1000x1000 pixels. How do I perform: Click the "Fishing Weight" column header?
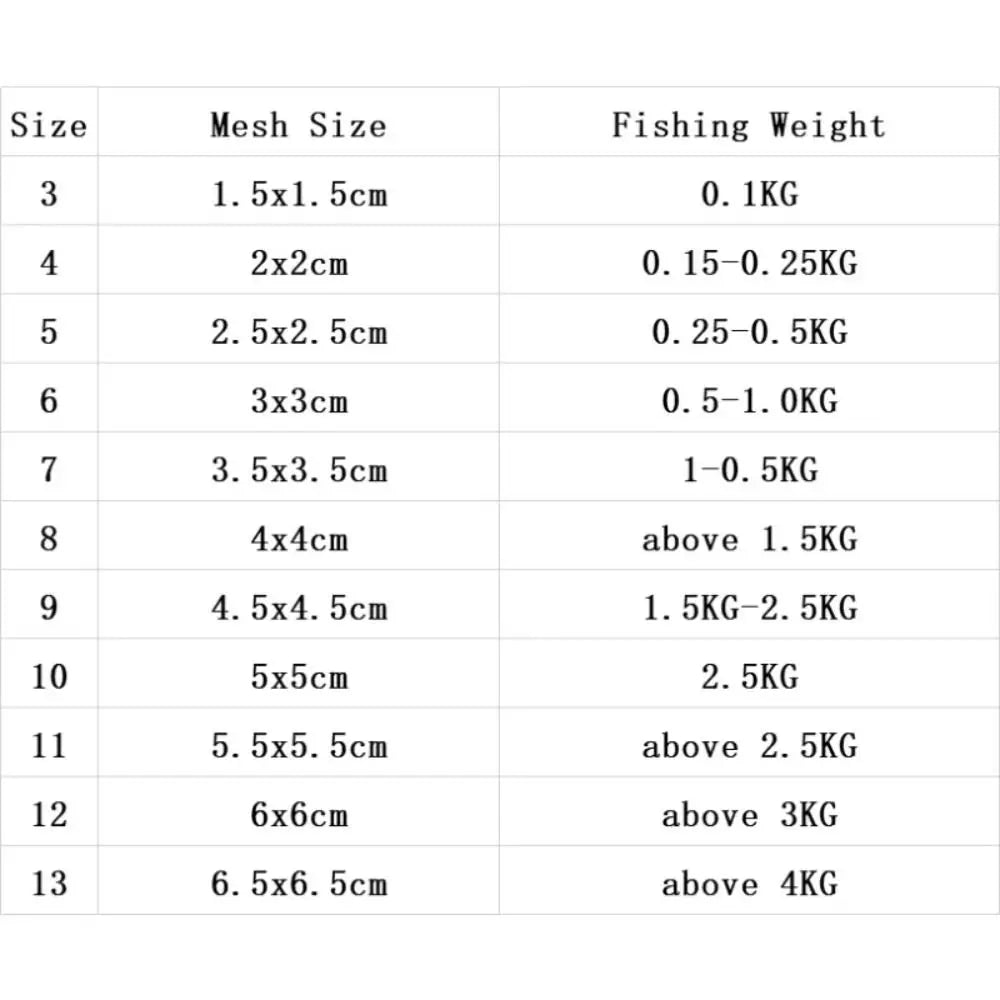point(749,125)
